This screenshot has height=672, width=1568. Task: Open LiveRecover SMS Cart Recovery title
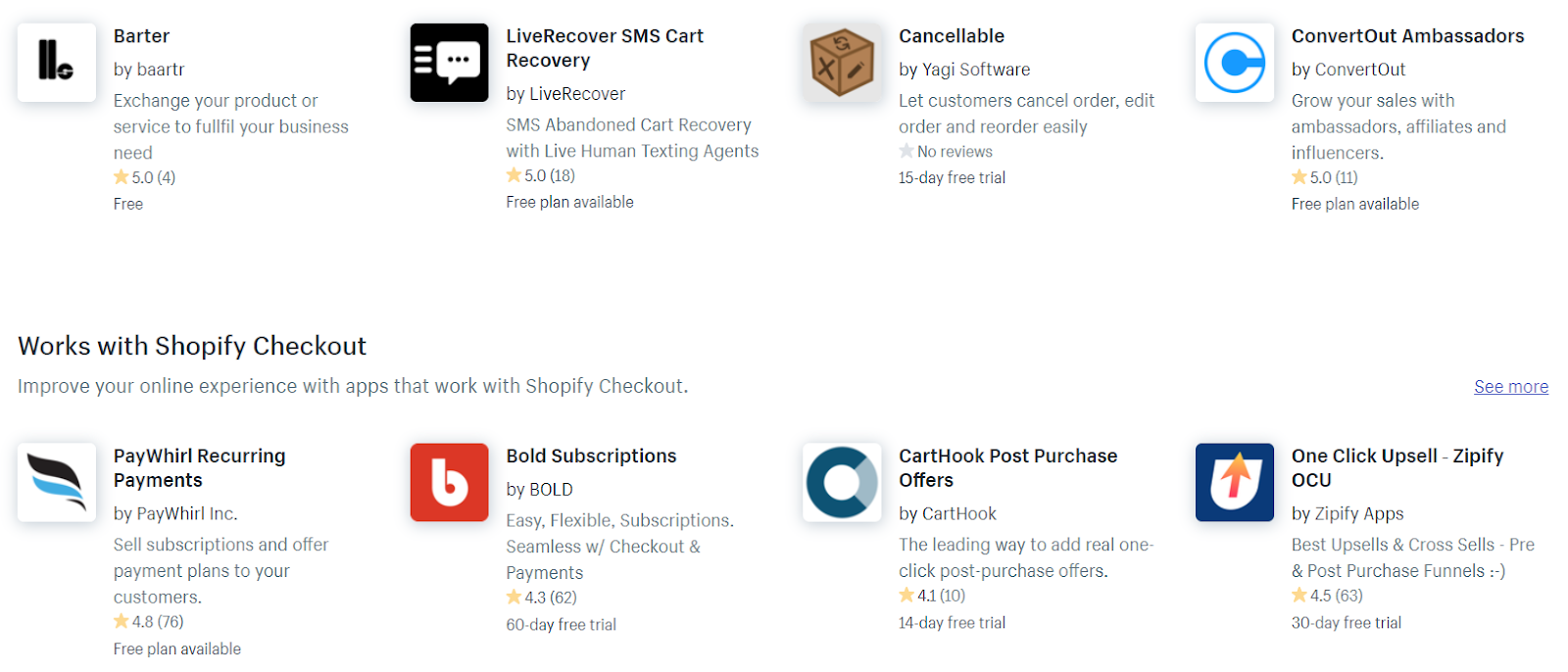pos(605,48)
